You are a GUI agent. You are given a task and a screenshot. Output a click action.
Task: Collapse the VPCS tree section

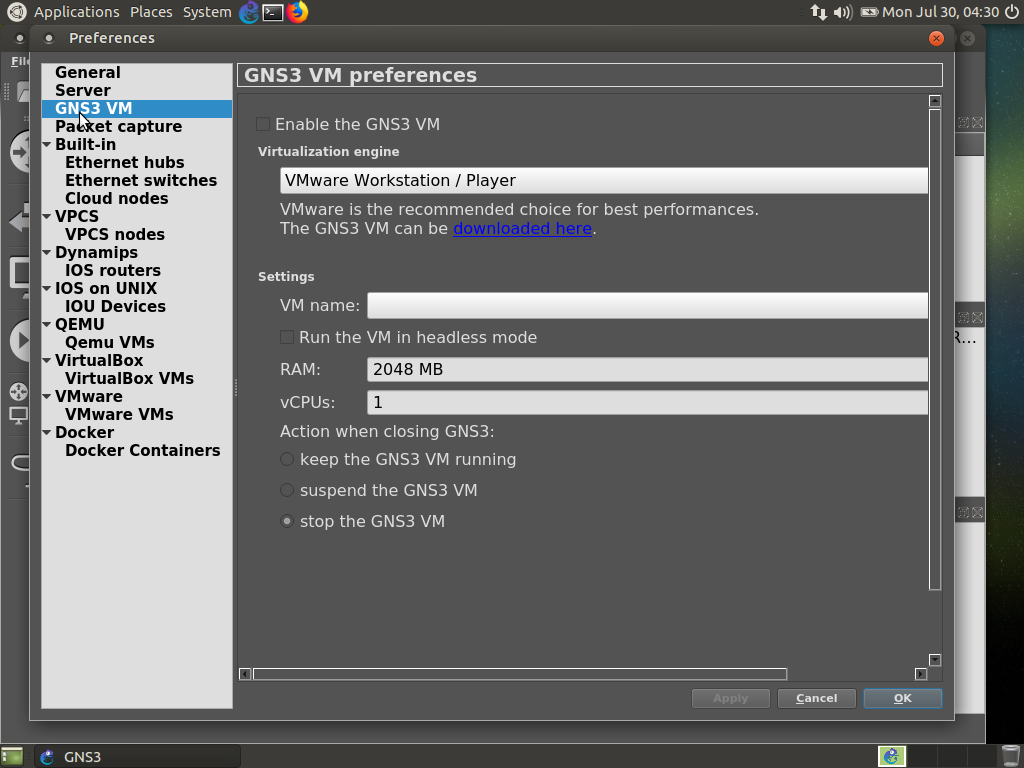[47, 216]
